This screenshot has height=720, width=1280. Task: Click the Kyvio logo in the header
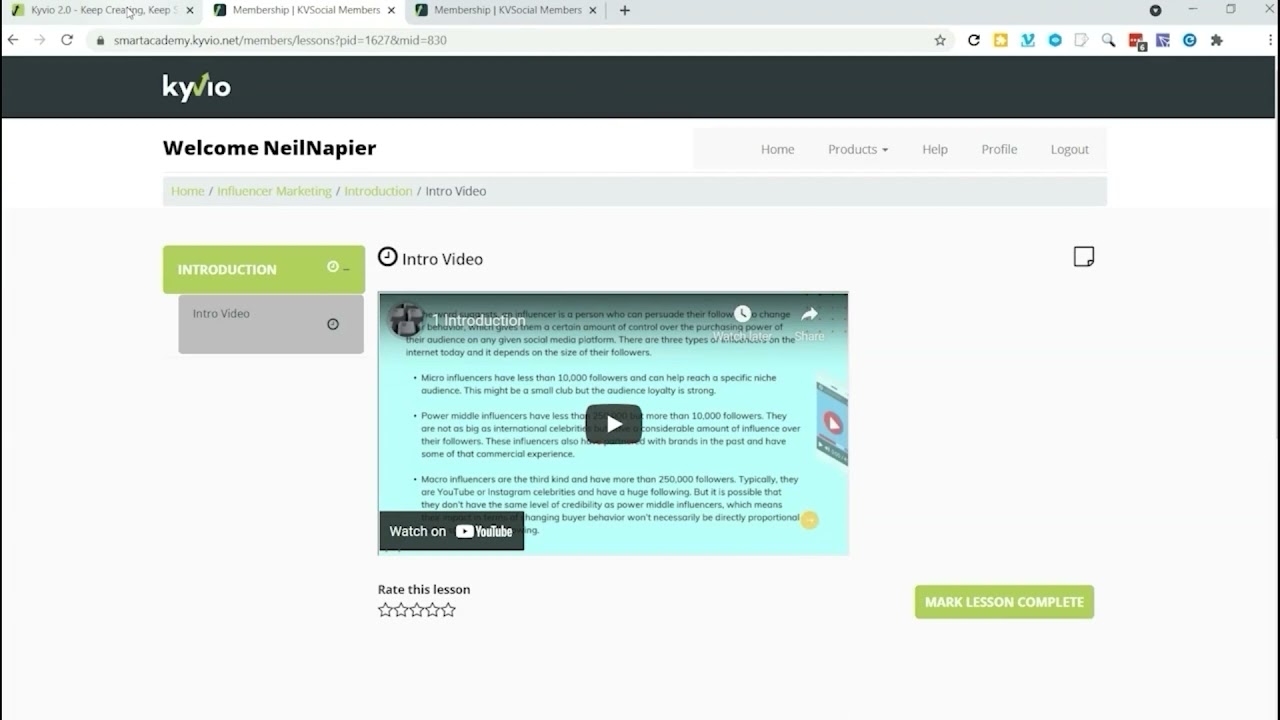pyautogui.click(x=197, y=87)
